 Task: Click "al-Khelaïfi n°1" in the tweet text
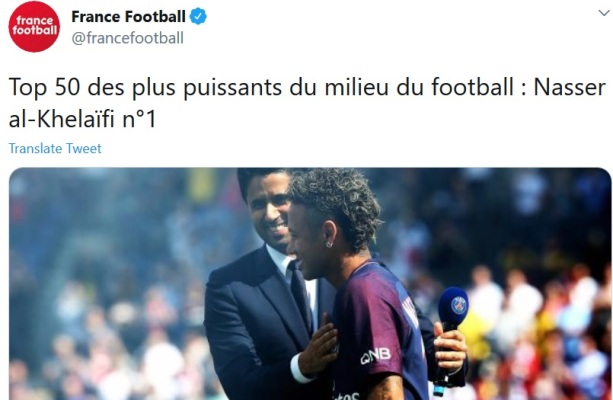pyautogui.click(x=82, y=119)
